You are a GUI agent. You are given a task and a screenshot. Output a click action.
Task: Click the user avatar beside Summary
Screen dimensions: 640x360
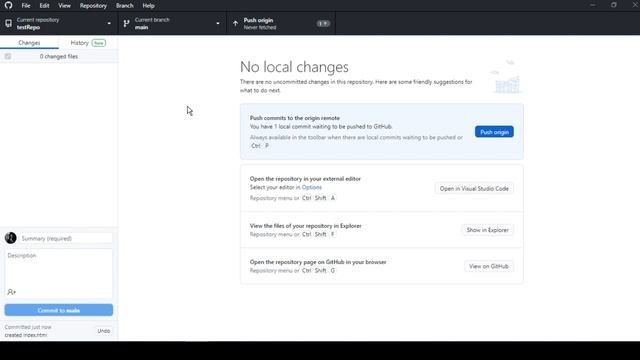pos(11,238)
